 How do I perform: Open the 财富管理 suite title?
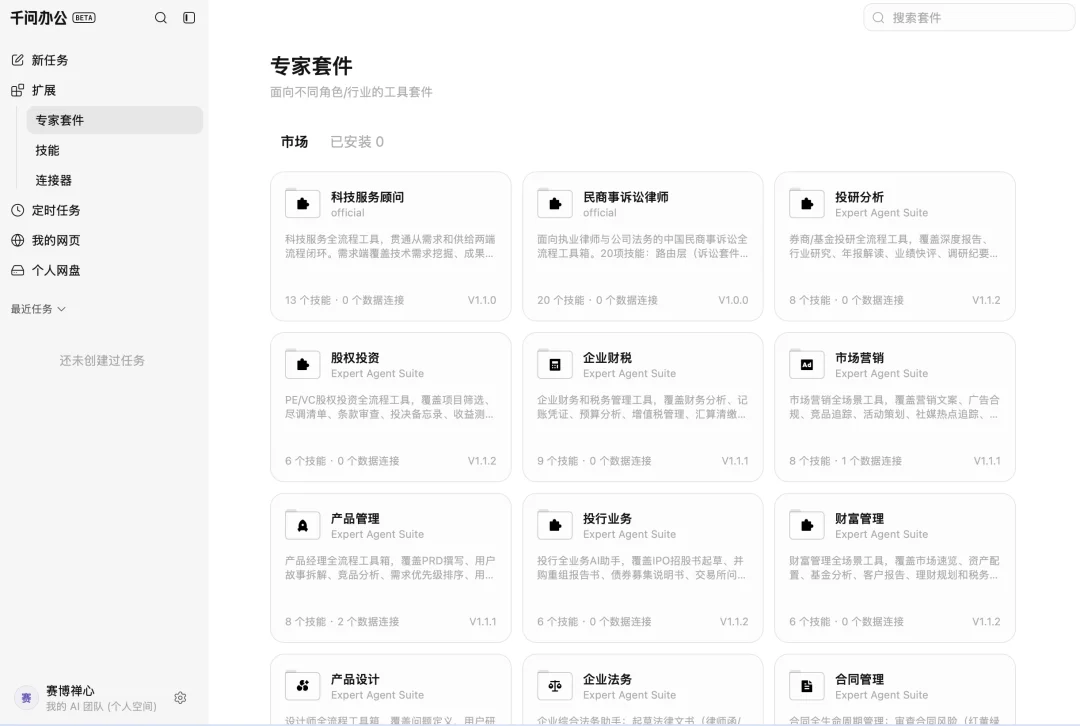tap(859, 519)
